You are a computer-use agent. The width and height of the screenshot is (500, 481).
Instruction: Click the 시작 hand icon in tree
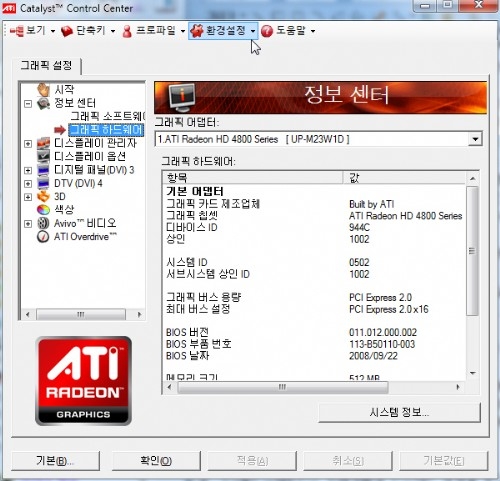[x=43, y=89]
